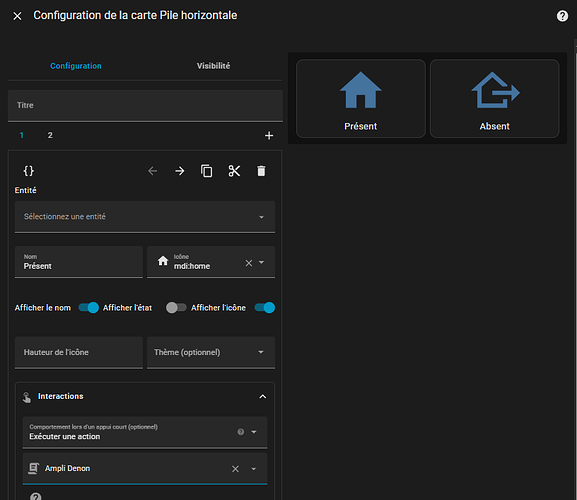
Task: Select card tab 1
Action: click(x=22, y=135)
